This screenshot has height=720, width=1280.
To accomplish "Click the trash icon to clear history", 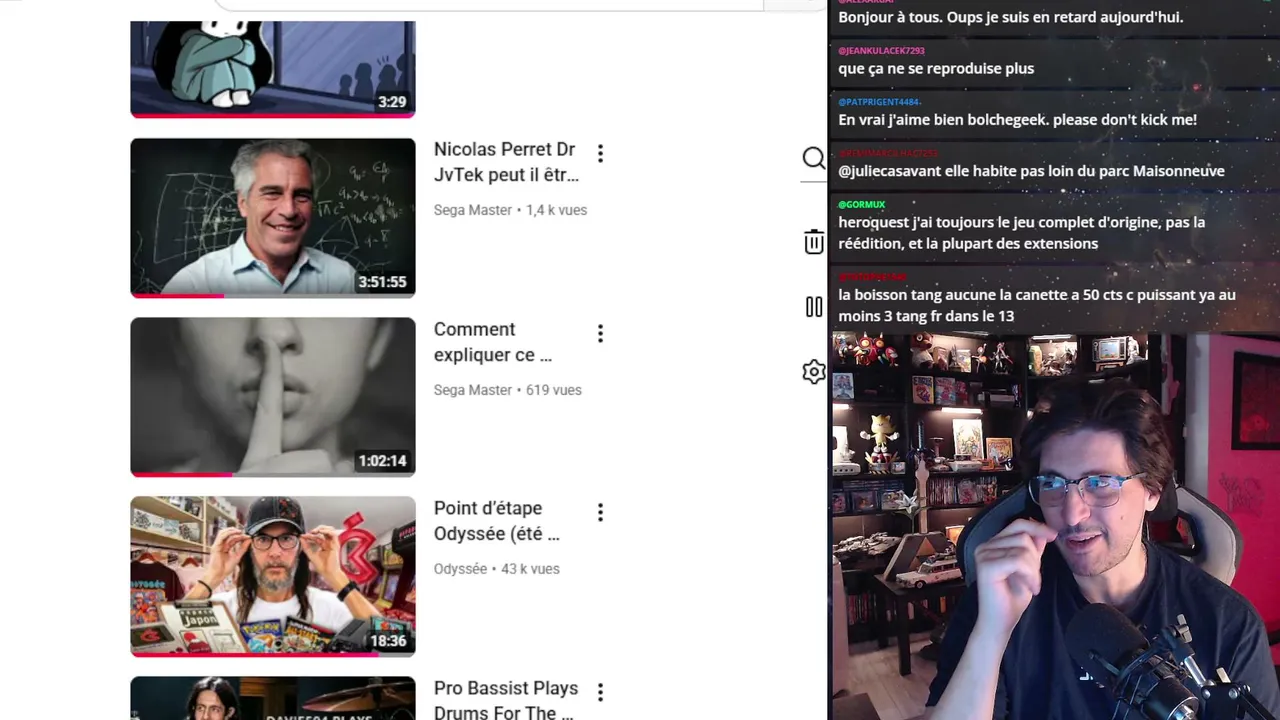I will [814, 241].
